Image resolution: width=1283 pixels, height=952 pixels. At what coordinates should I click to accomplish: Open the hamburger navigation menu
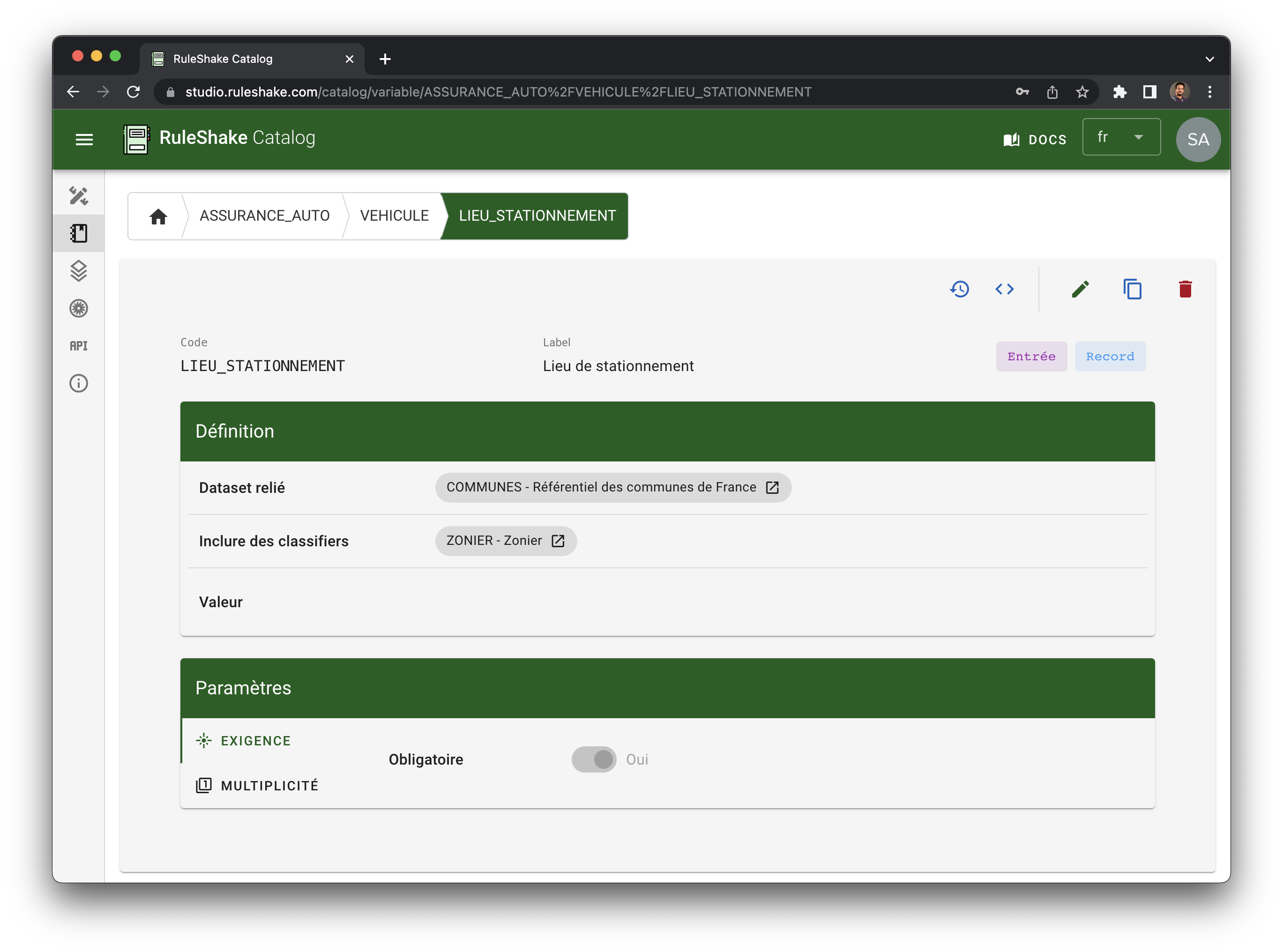click(84, 140)
